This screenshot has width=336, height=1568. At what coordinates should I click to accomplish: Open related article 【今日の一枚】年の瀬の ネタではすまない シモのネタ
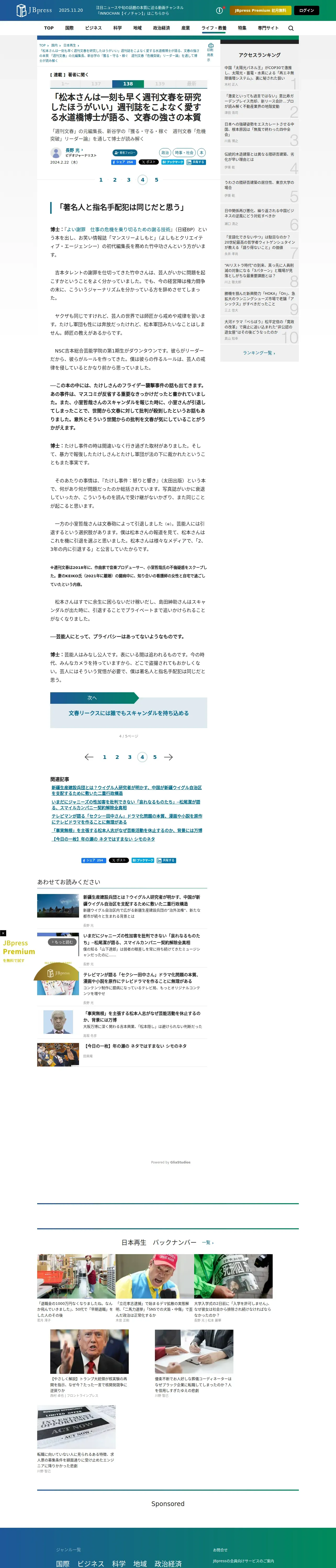103,839
